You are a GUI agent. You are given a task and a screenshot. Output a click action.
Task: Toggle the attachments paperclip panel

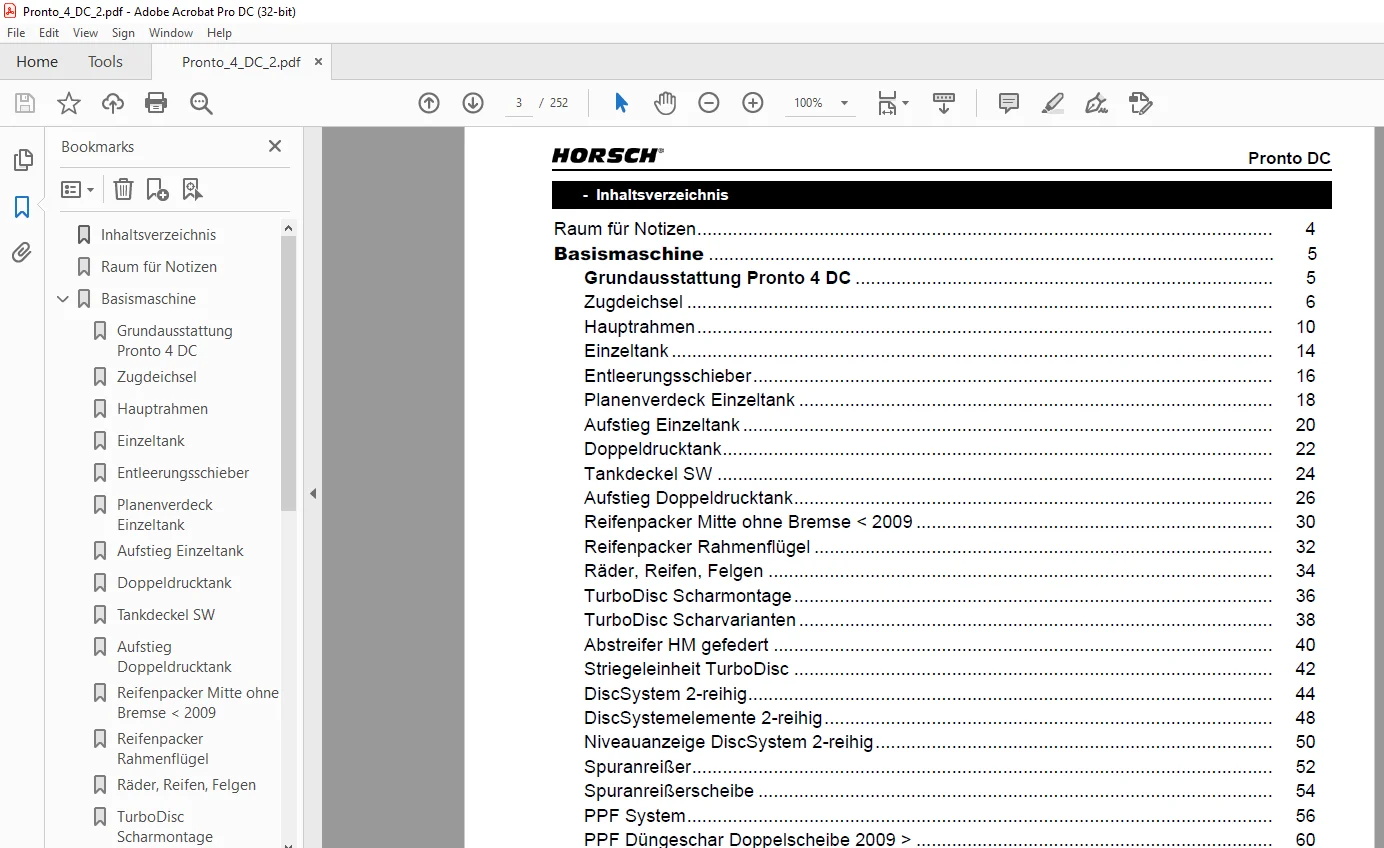pos(22,253)
